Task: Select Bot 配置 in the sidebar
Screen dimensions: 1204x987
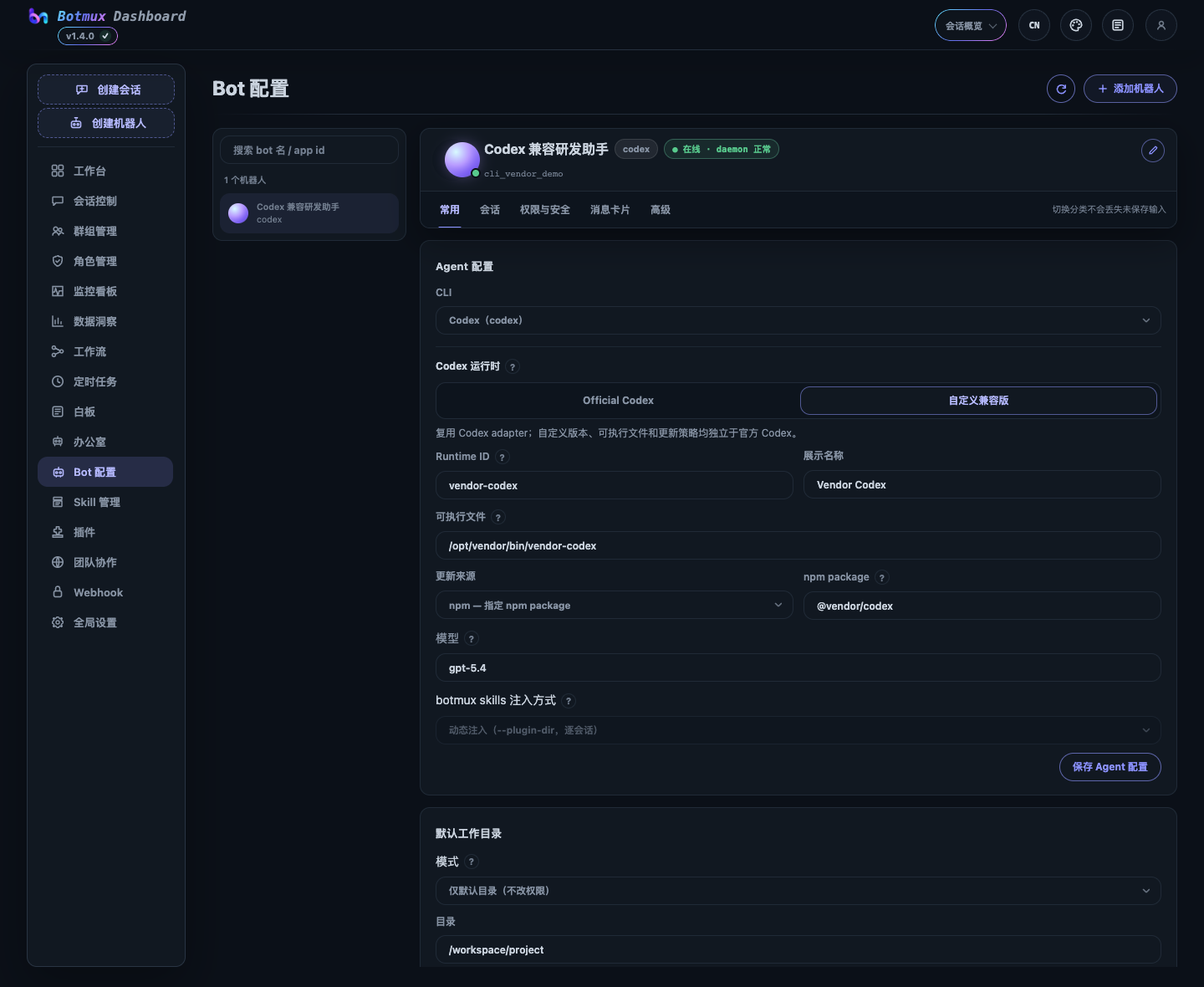Action: pyautogui.click(x=105, y=472)
